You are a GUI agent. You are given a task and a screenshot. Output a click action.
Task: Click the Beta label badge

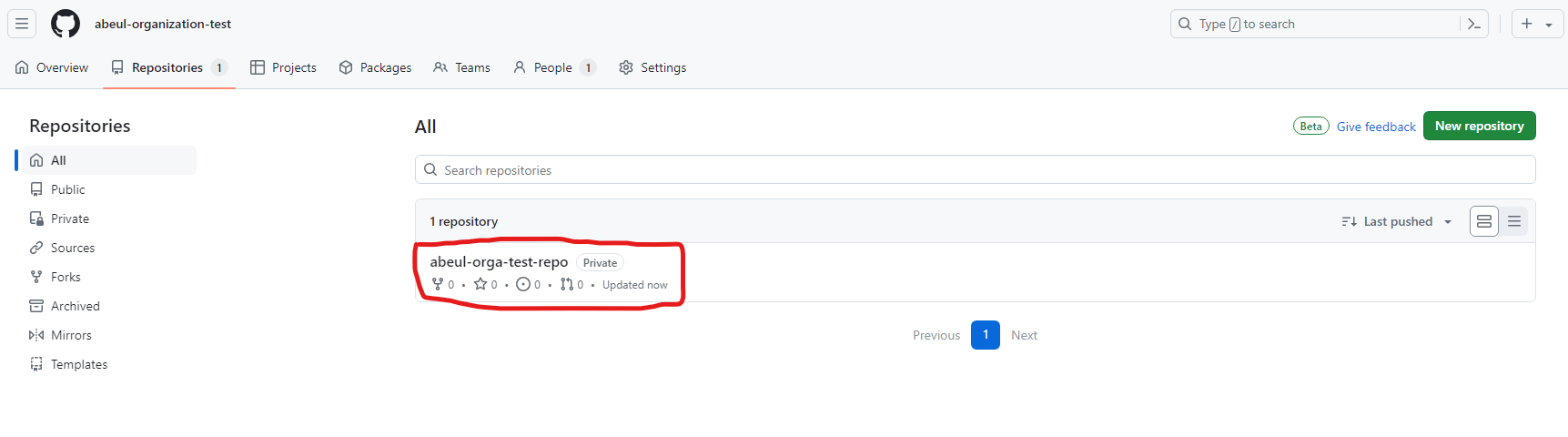point(1311,127)
